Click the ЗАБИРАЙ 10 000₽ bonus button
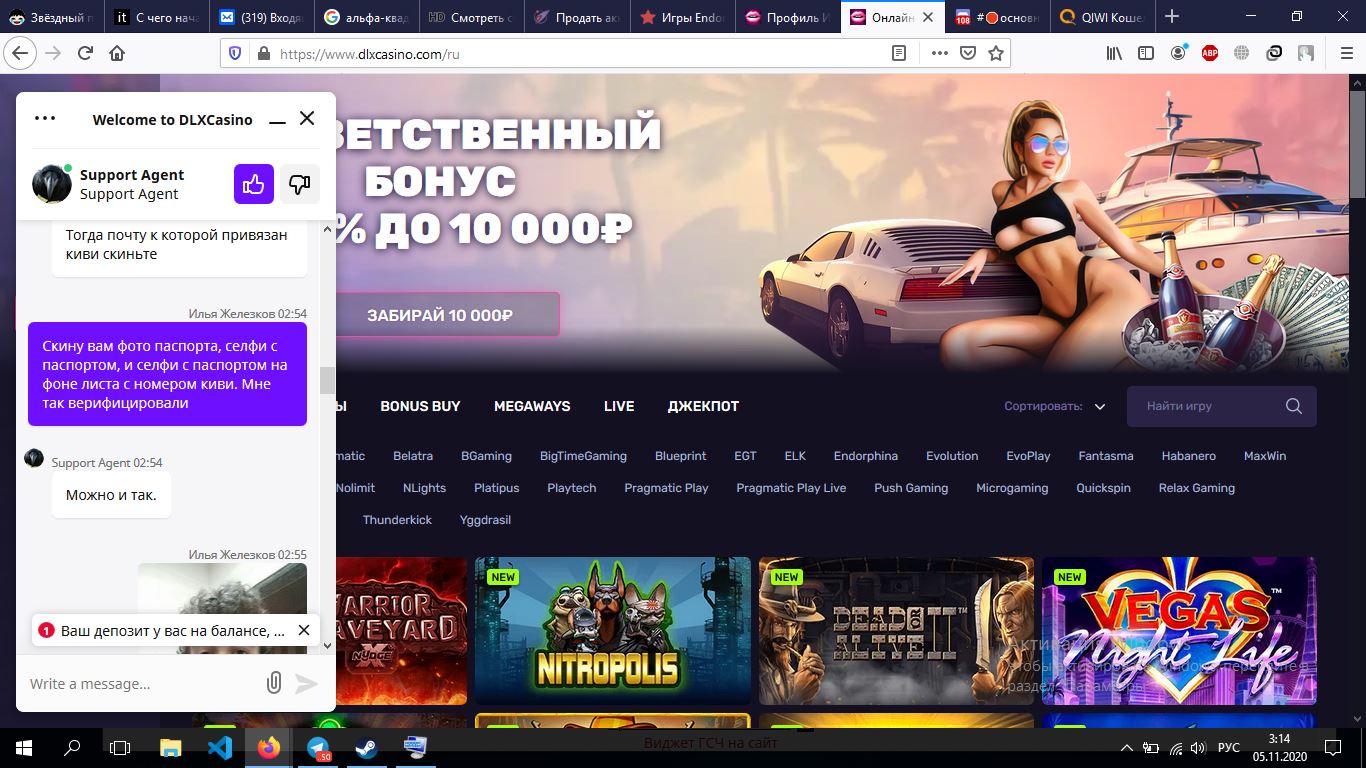The height and width of the screenshot is (768, 1366). tap(440, 315)
